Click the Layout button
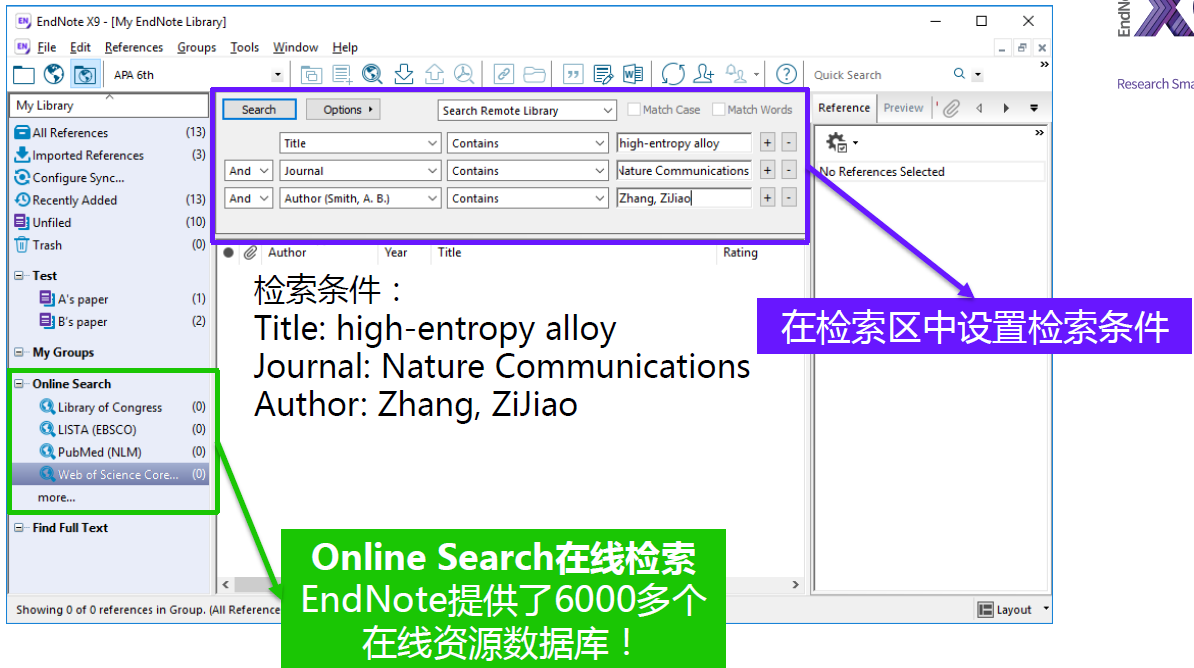Screen dimensions: 1194x668 (x=1005, y=609)
